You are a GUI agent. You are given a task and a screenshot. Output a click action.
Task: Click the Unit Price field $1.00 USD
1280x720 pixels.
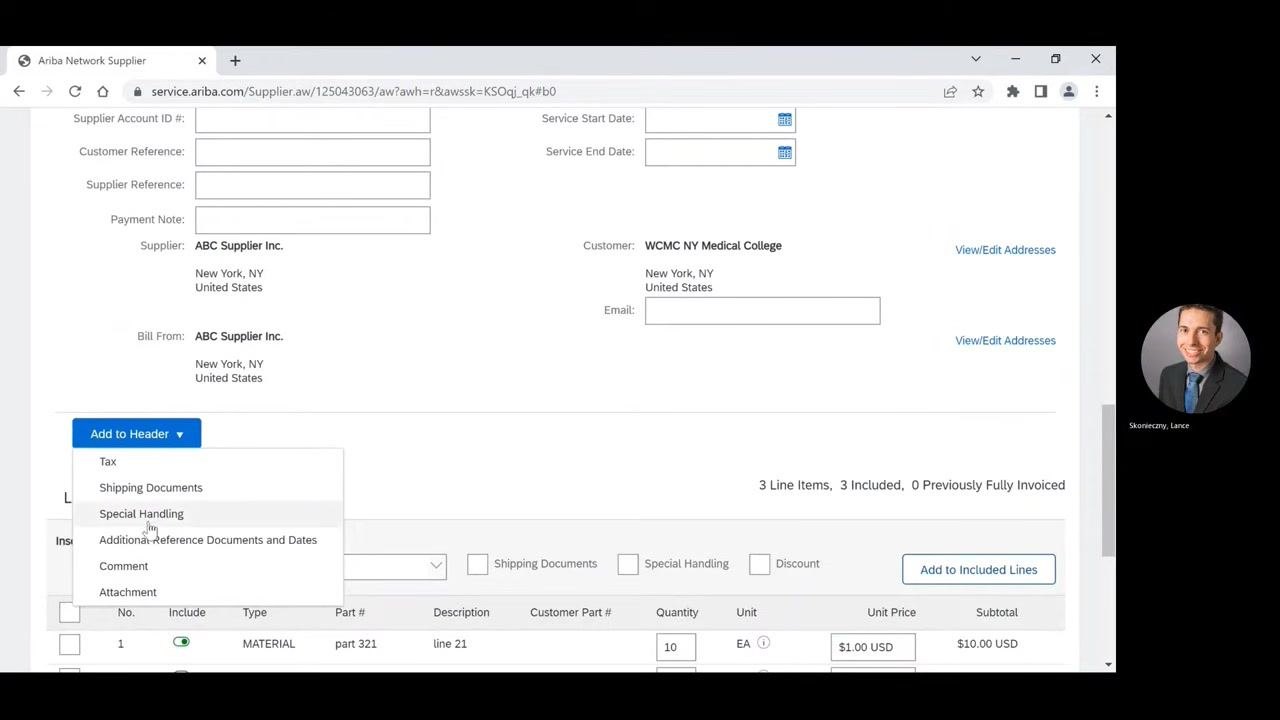coord(873,647)
